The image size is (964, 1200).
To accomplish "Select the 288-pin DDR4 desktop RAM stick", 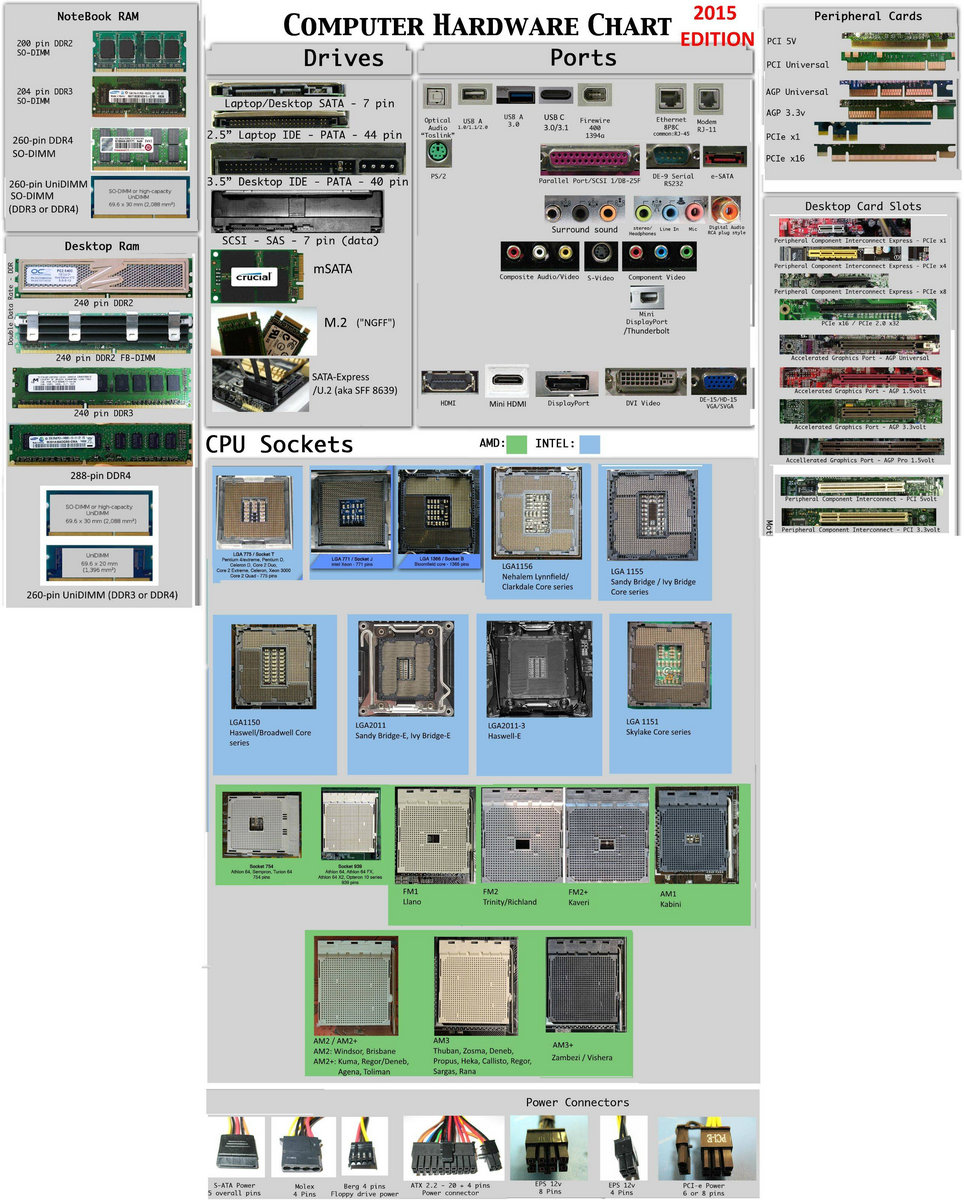I will [x=99, y=445].
